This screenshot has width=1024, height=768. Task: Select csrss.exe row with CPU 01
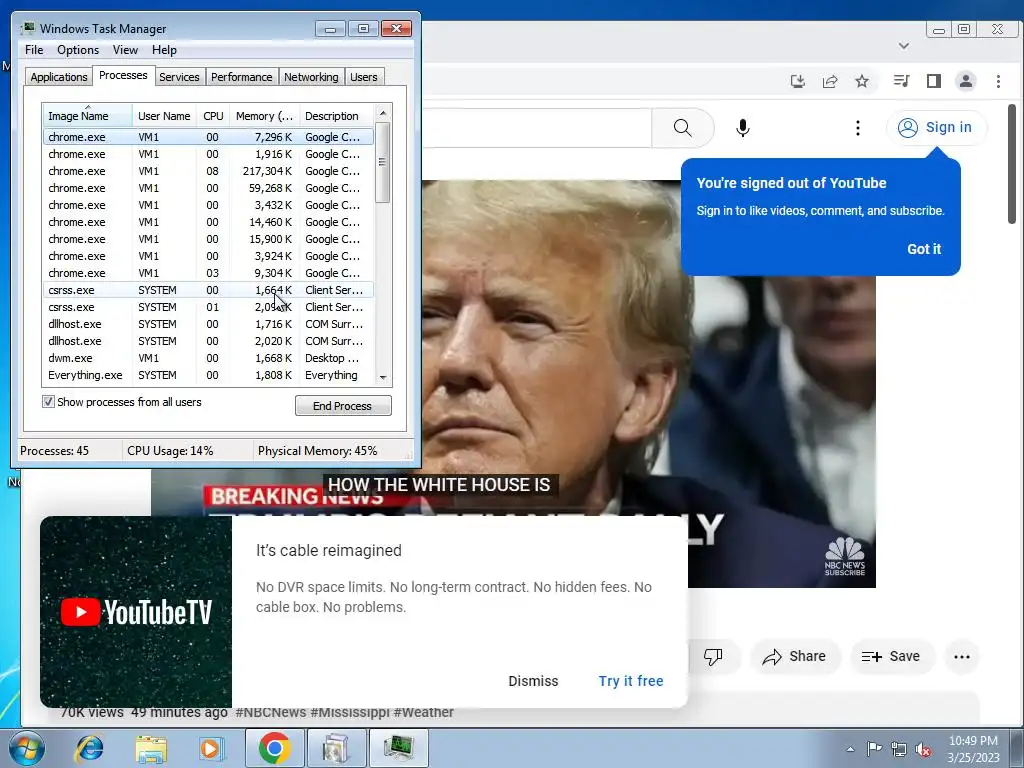(x=208, y=307)
